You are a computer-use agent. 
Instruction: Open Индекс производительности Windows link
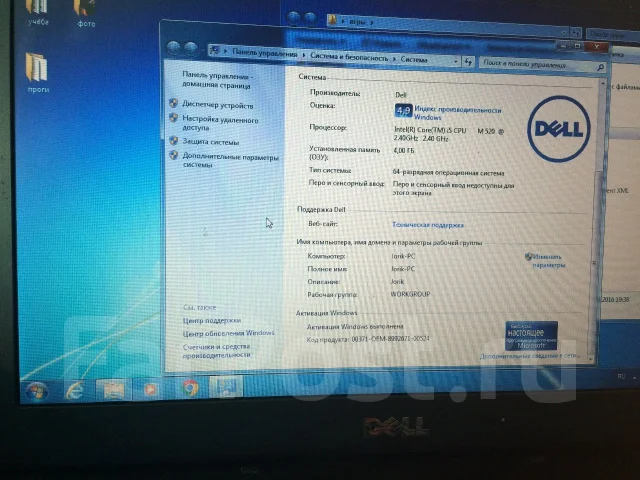(458, 113)
